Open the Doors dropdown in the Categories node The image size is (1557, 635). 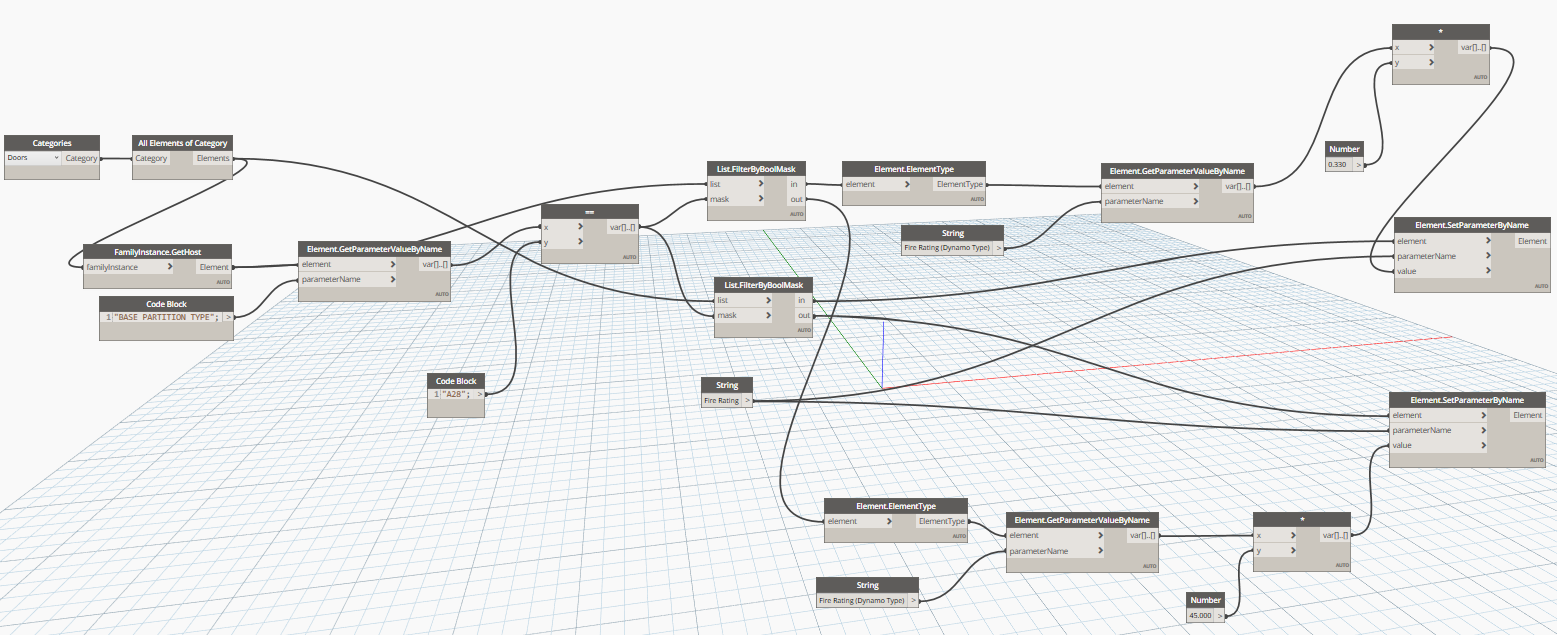[x=34, y=158]
